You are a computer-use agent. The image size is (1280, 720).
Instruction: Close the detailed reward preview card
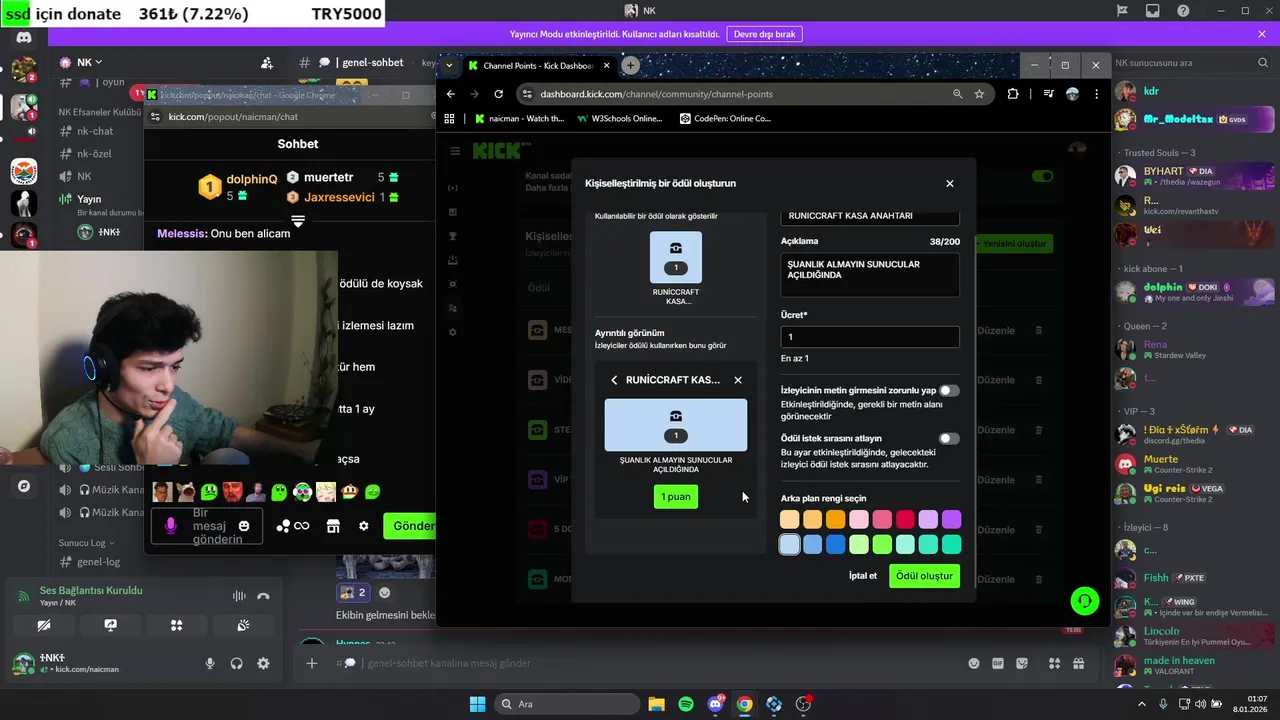[x=738, y=380]
